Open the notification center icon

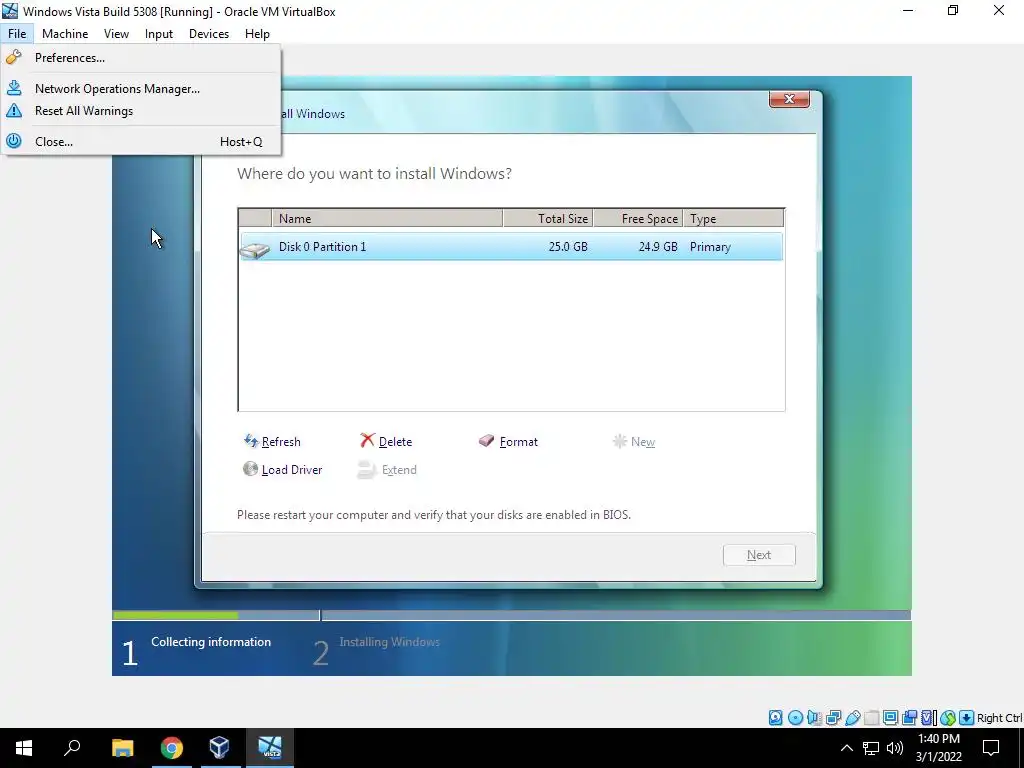tap(991, 748)
